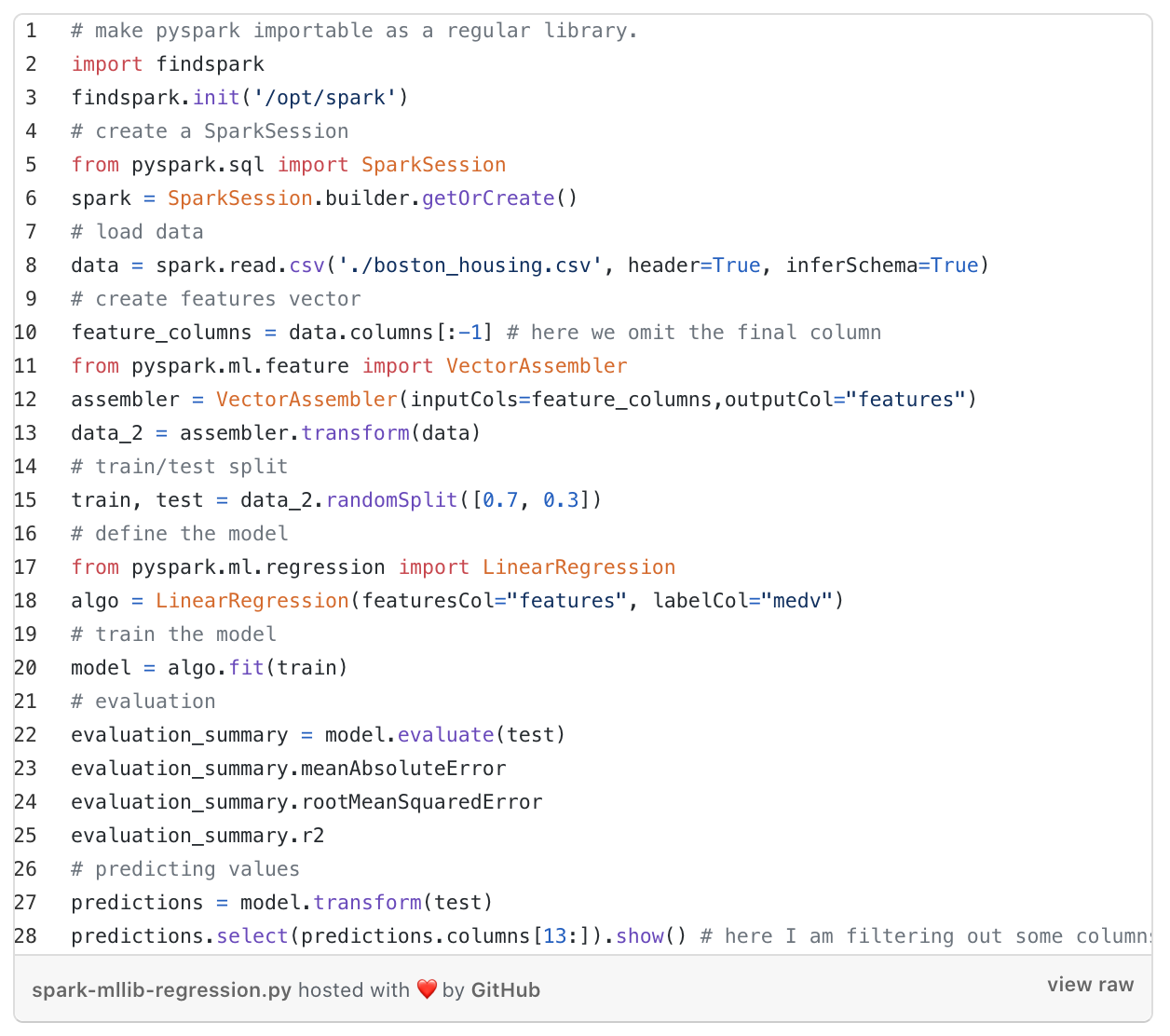Click the '/opt/spark' string in findspark.init
Viewport: 1170px width, 1036px height.
point(325,98)
